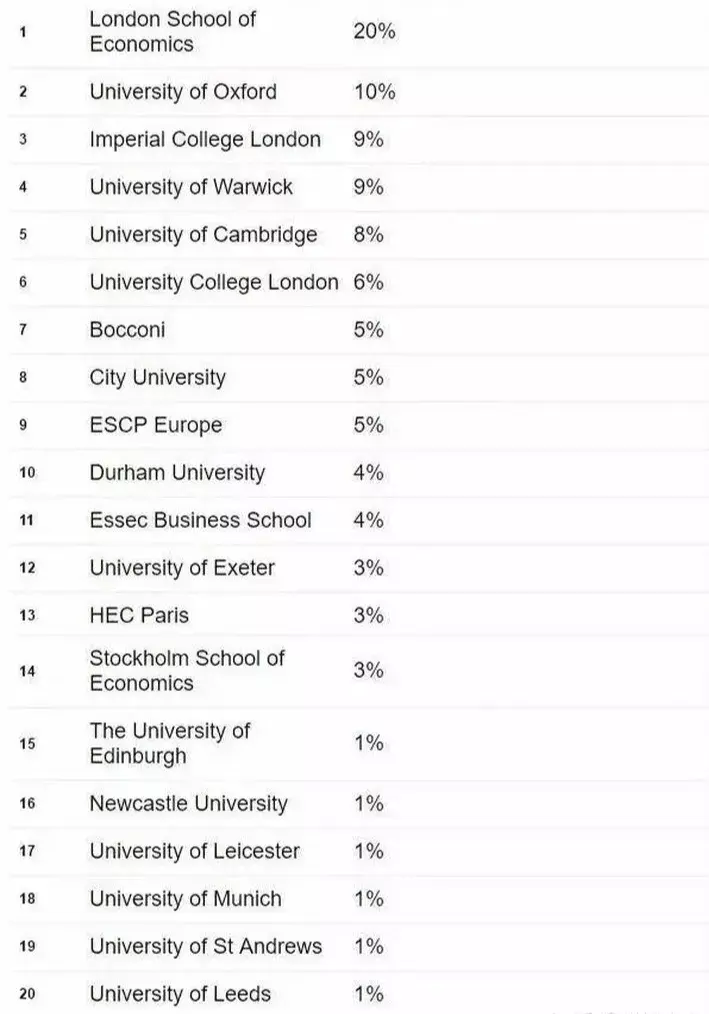This screenshot has height=1014, width=709.
Task: Click the Essec Business School name
Action: point(200,520)
